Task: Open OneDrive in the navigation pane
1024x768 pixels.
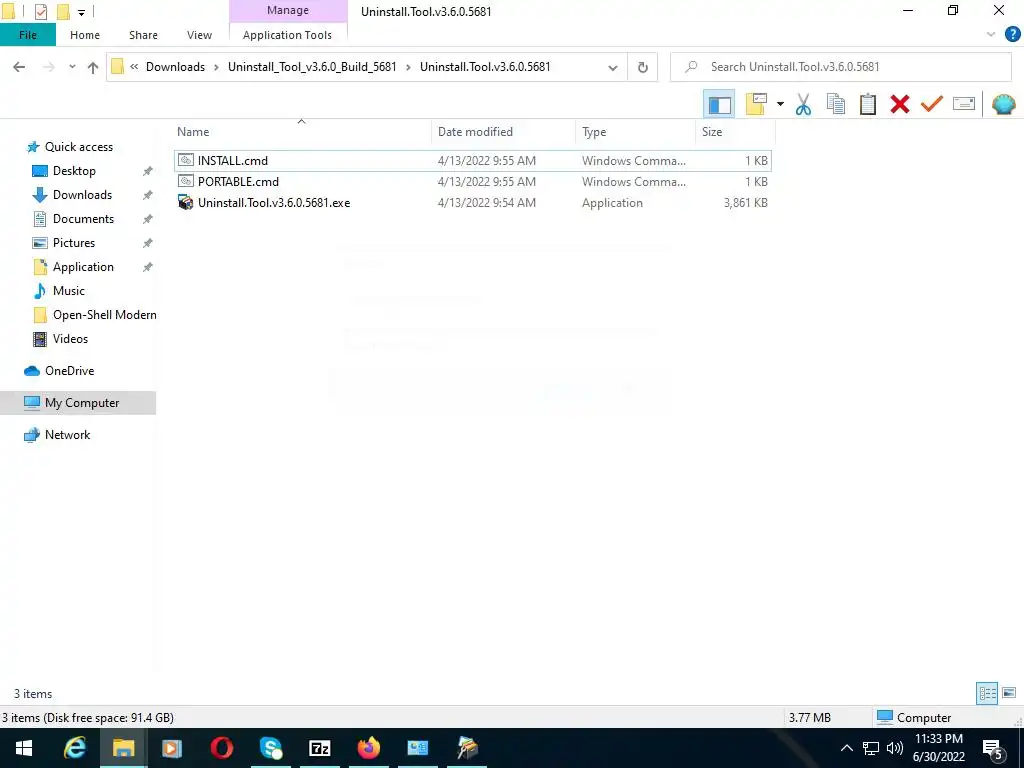Action: 69,371
